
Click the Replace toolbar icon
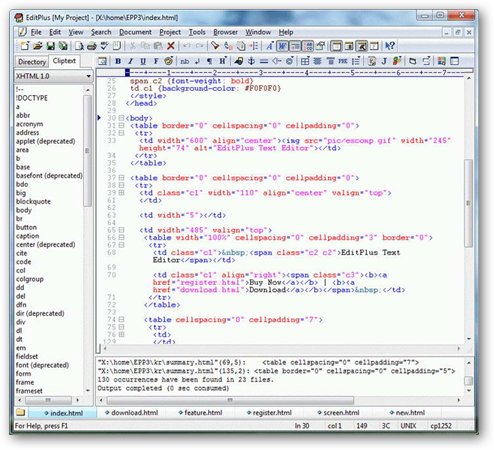click(228, 46)
